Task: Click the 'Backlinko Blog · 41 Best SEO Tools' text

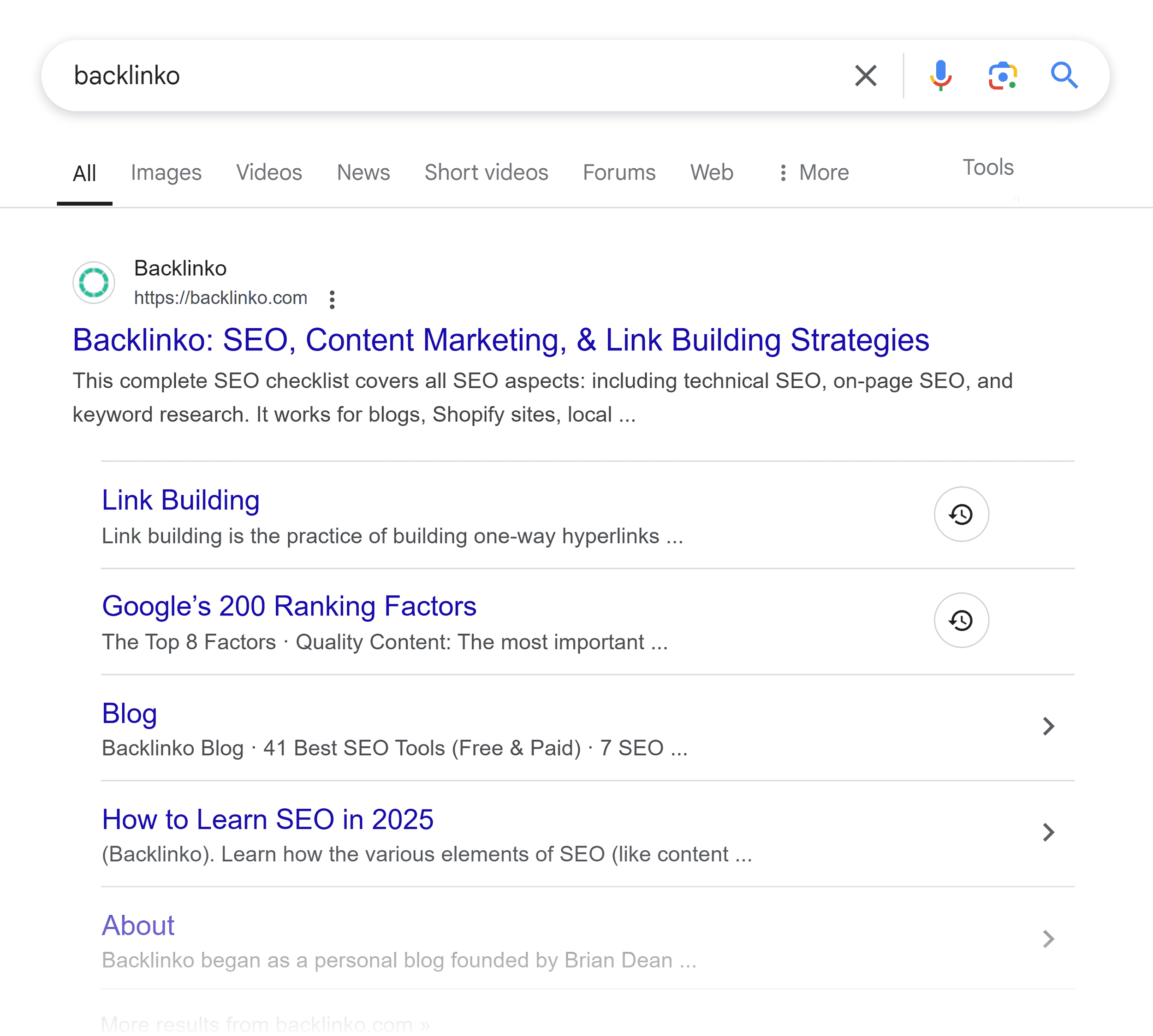Action: tap(395, 748)
